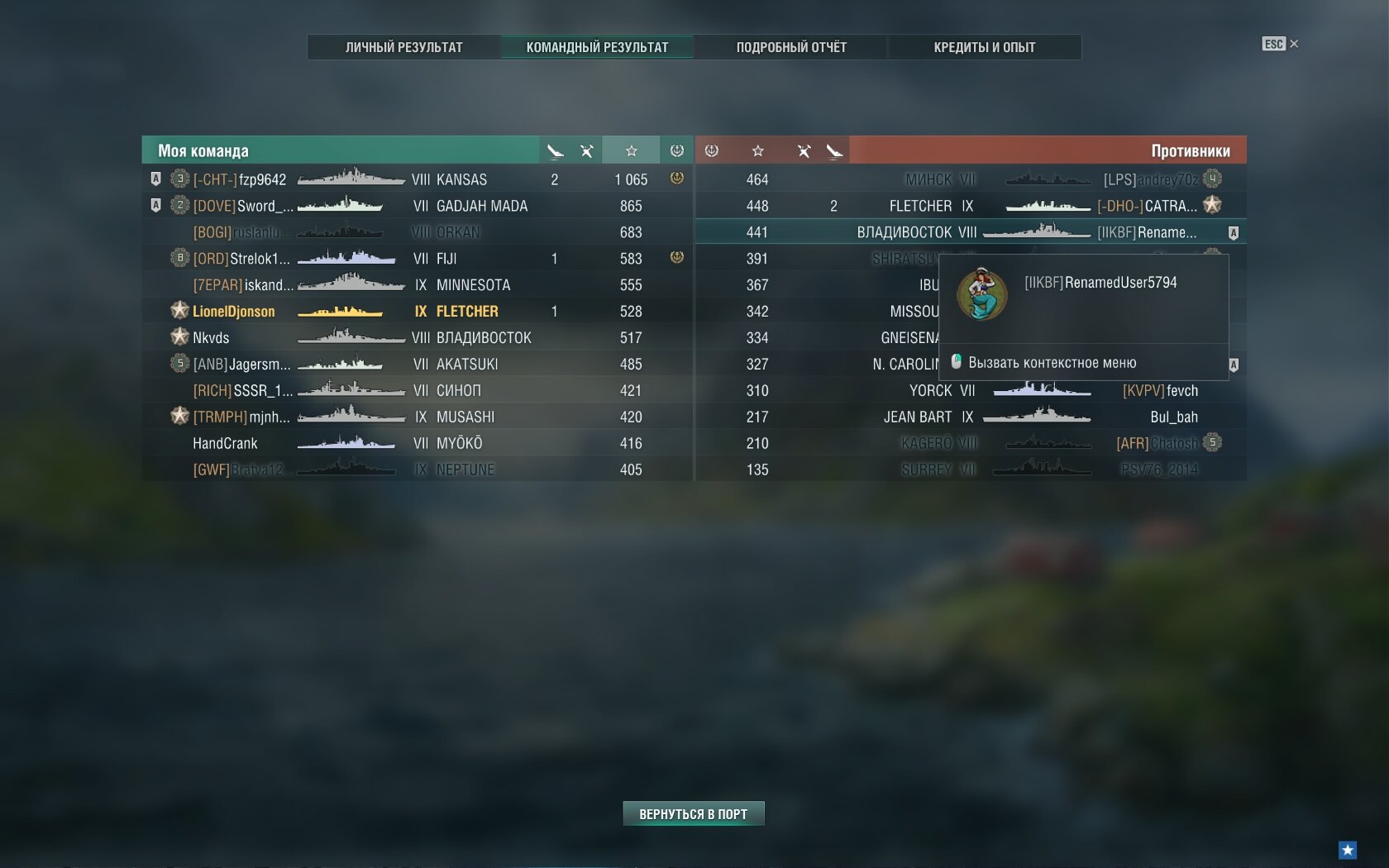Click enemy team ships destroyed column icon
Image resolution: width=1389 pixels, height=868 pixels.
click(804, 150)
